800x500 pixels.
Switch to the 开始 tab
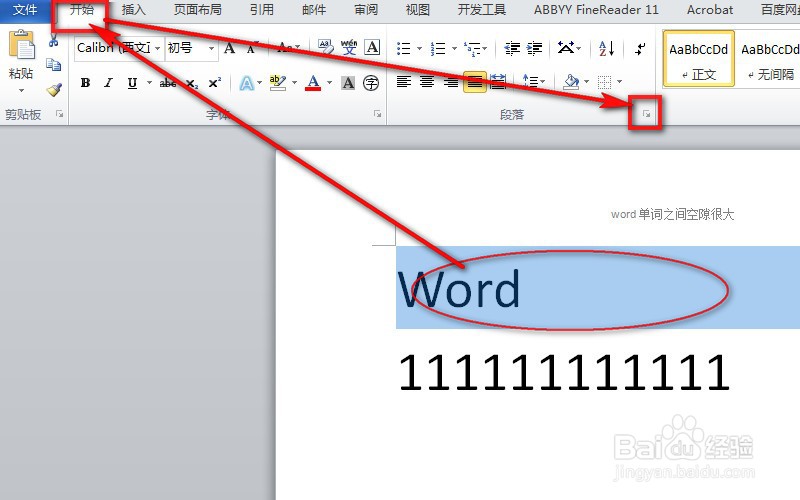pyautogui.click(x=82, y=10)
